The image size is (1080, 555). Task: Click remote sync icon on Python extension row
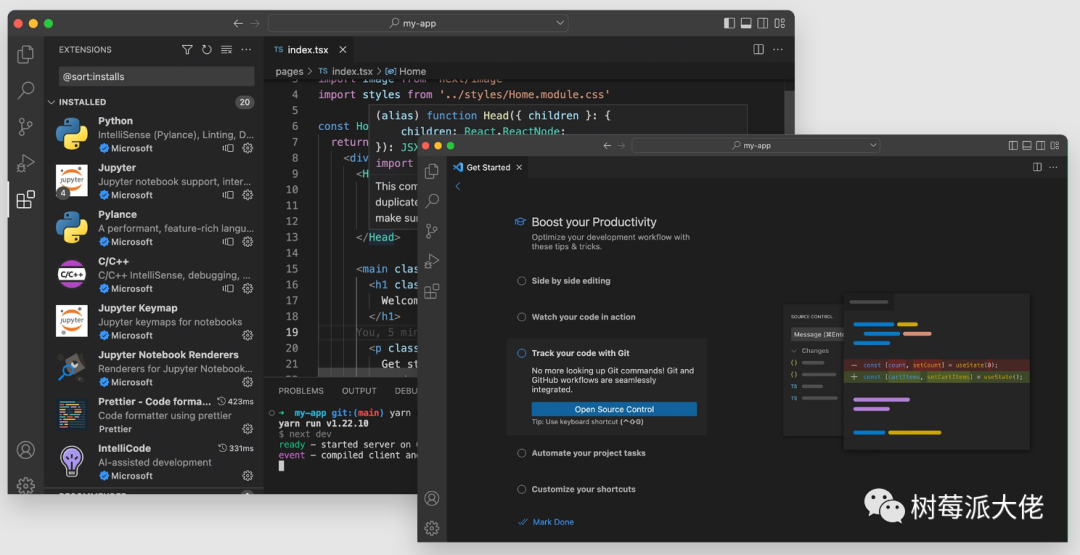[228, 148]
